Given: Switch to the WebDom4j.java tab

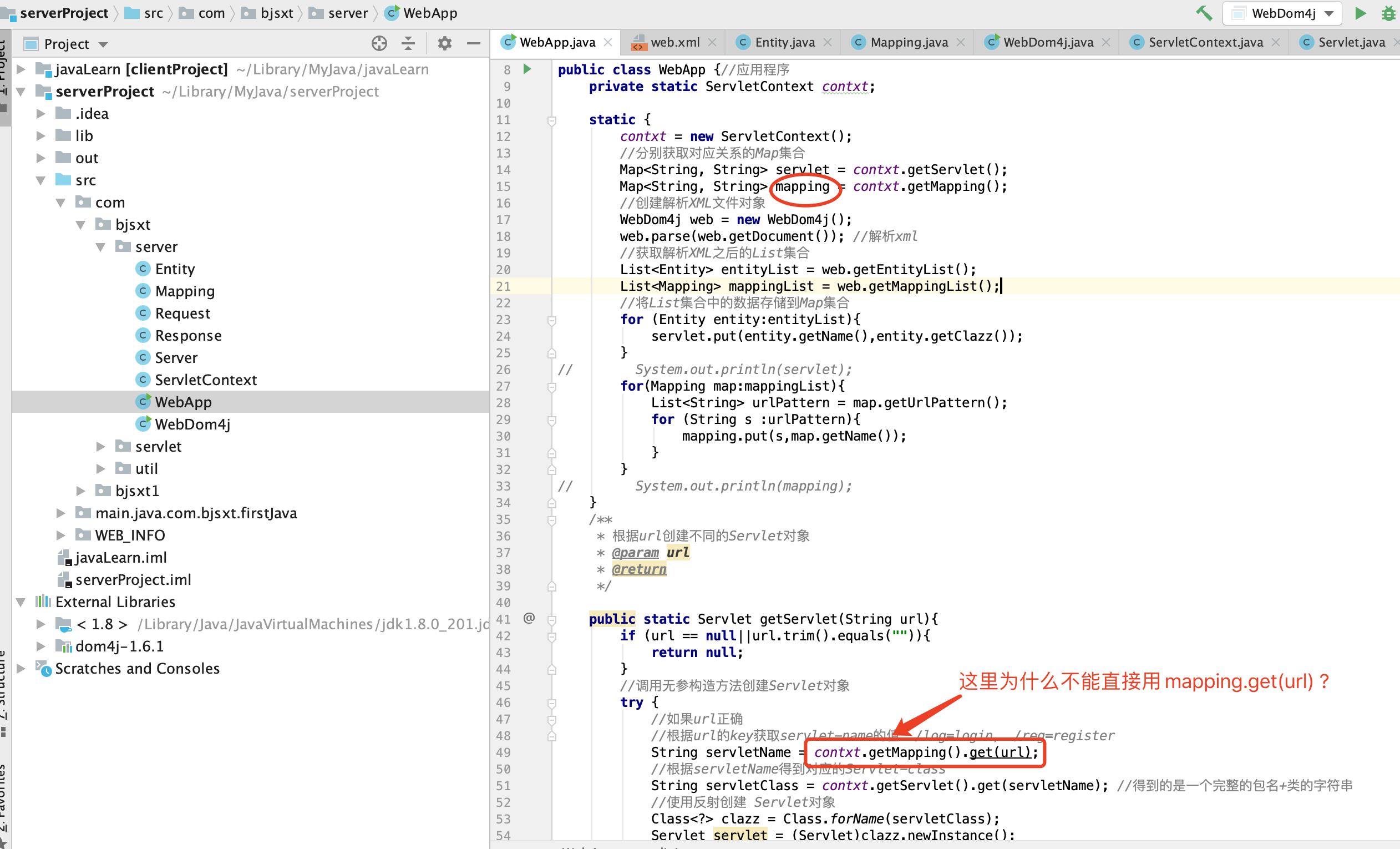Looking at the screenshot, I should [x=1048, y=42].
